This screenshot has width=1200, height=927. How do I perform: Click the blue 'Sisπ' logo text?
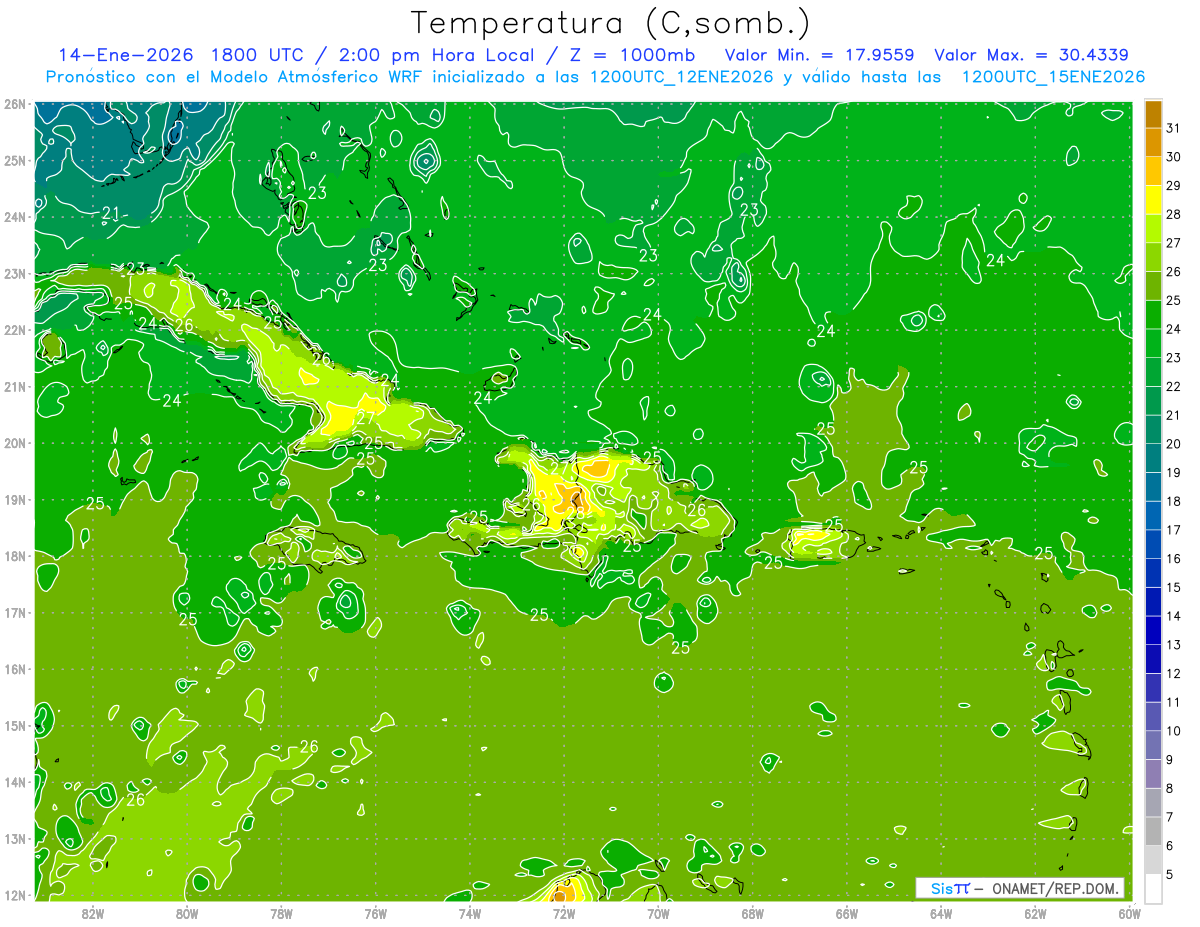click(x=950, y=888)
